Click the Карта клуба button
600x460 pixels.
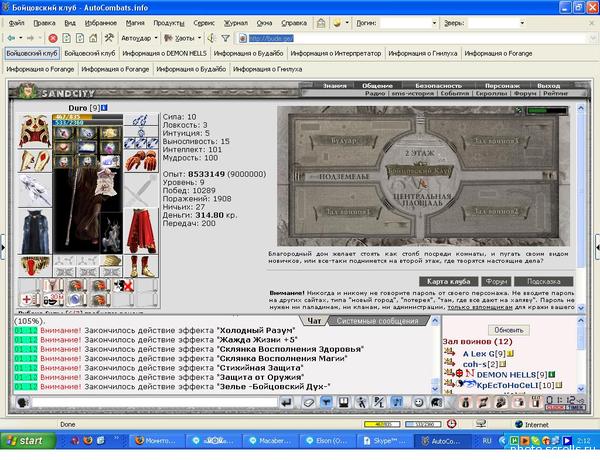448,281
